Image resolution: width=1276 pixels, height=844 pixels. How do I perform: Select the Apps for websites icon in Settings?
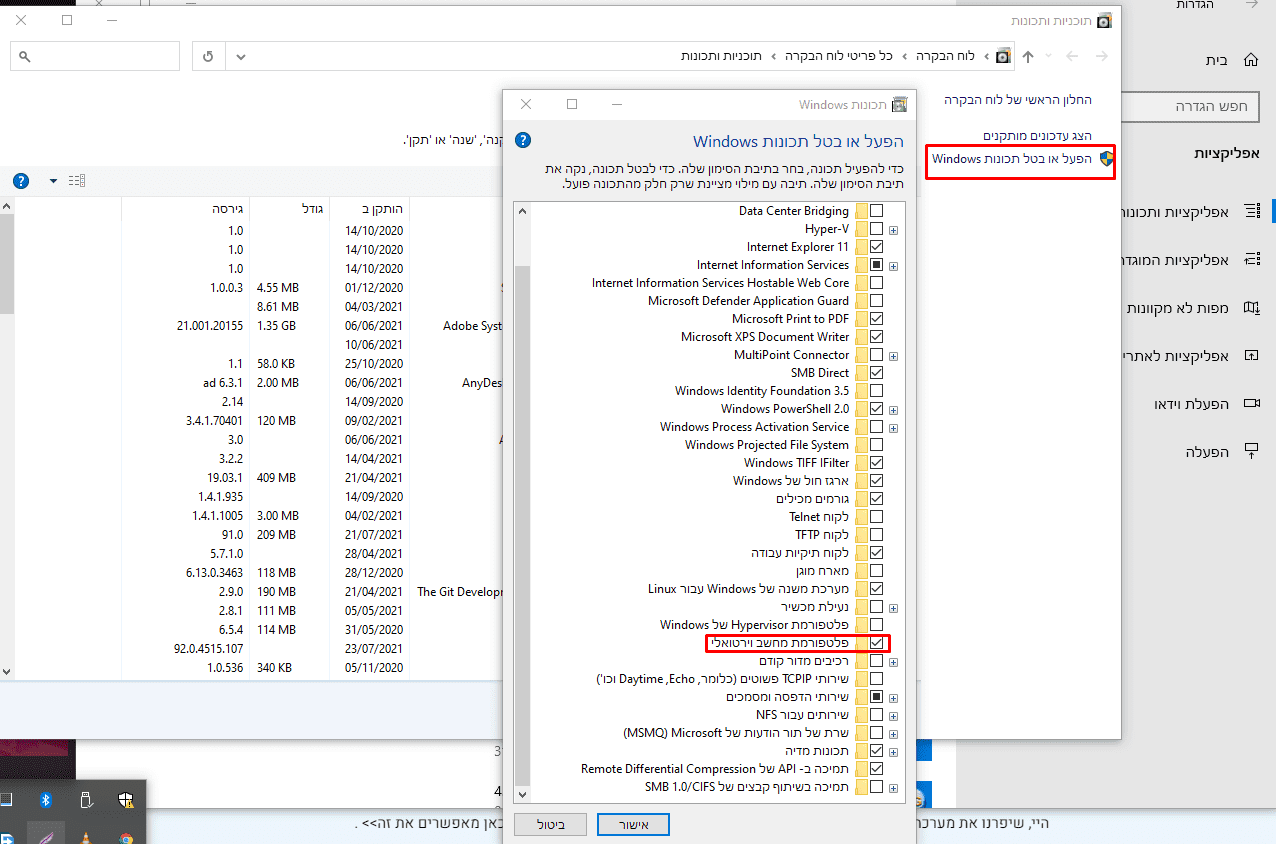1250,356
